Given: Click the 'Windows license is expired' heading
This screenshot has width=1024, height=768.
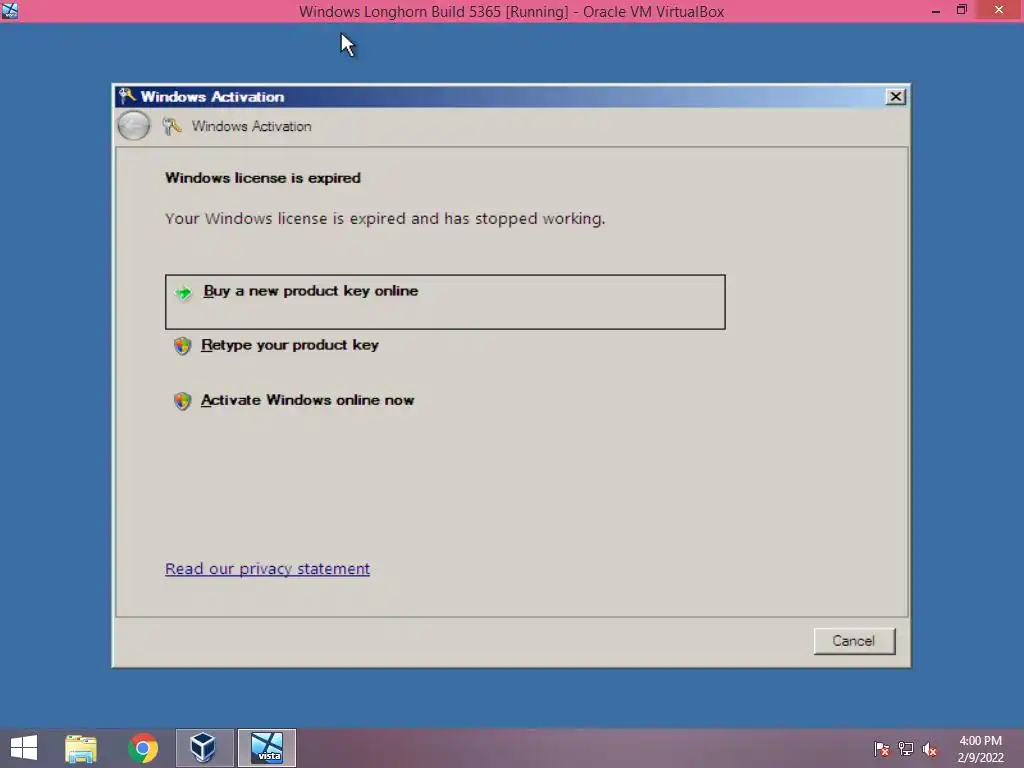Looking at the screenshot, I should coord(263,178).
